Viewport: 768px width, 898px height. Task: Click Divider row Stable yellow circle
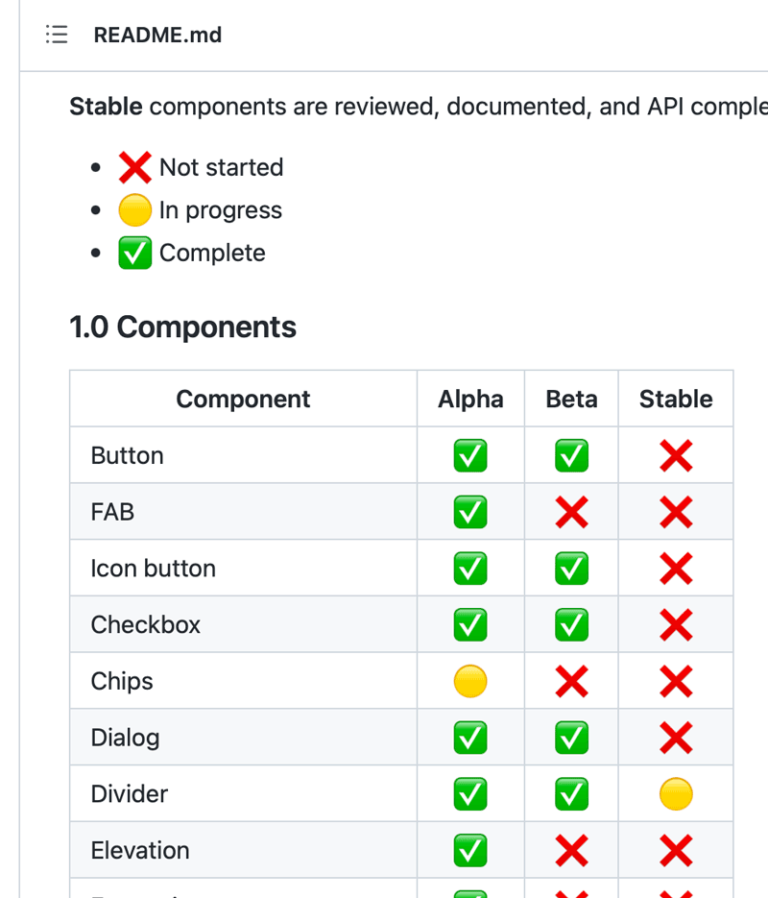coord(676,795)
